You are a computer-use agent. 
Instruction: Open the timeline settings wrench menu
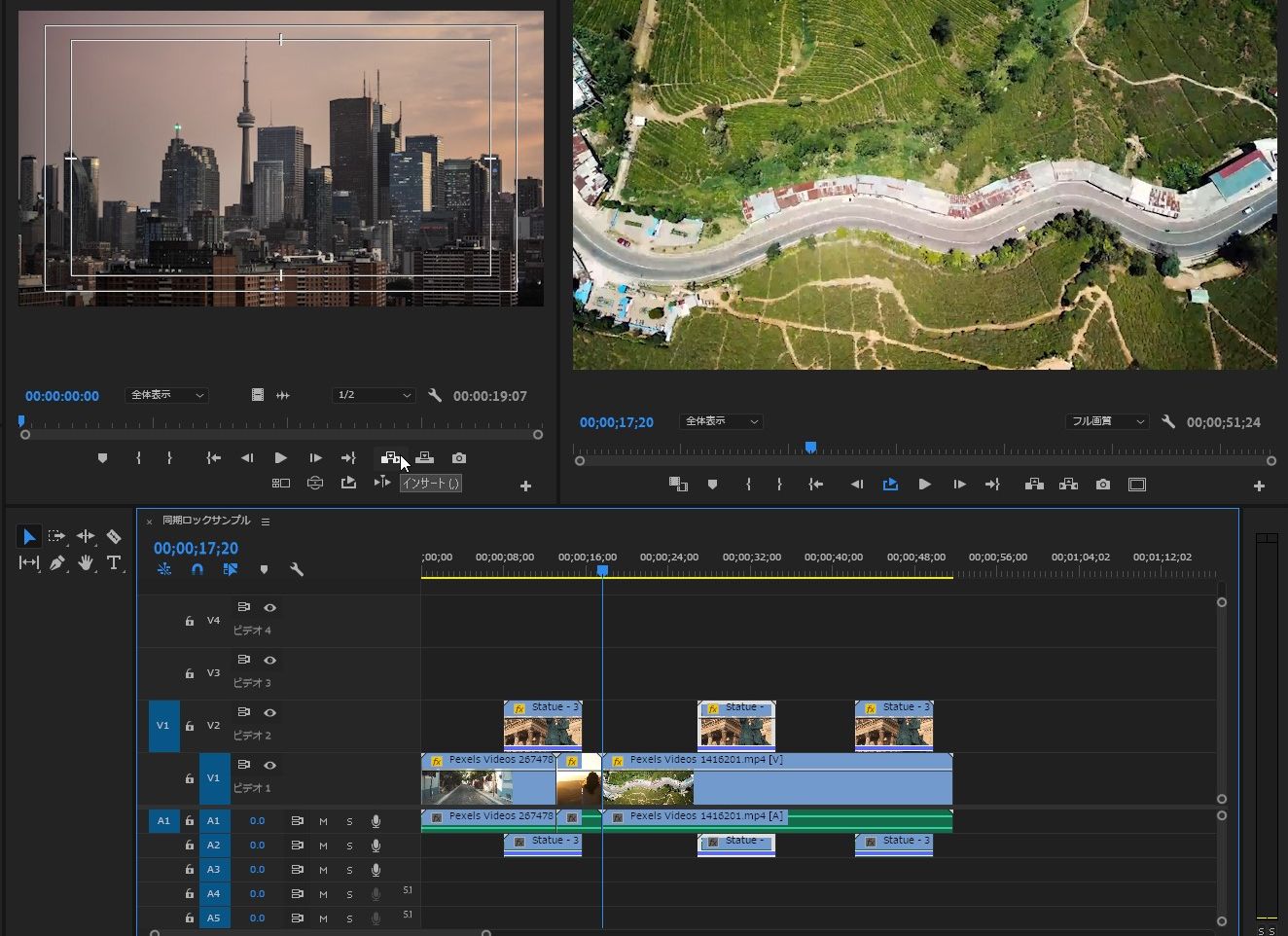(x=297, y=569)
